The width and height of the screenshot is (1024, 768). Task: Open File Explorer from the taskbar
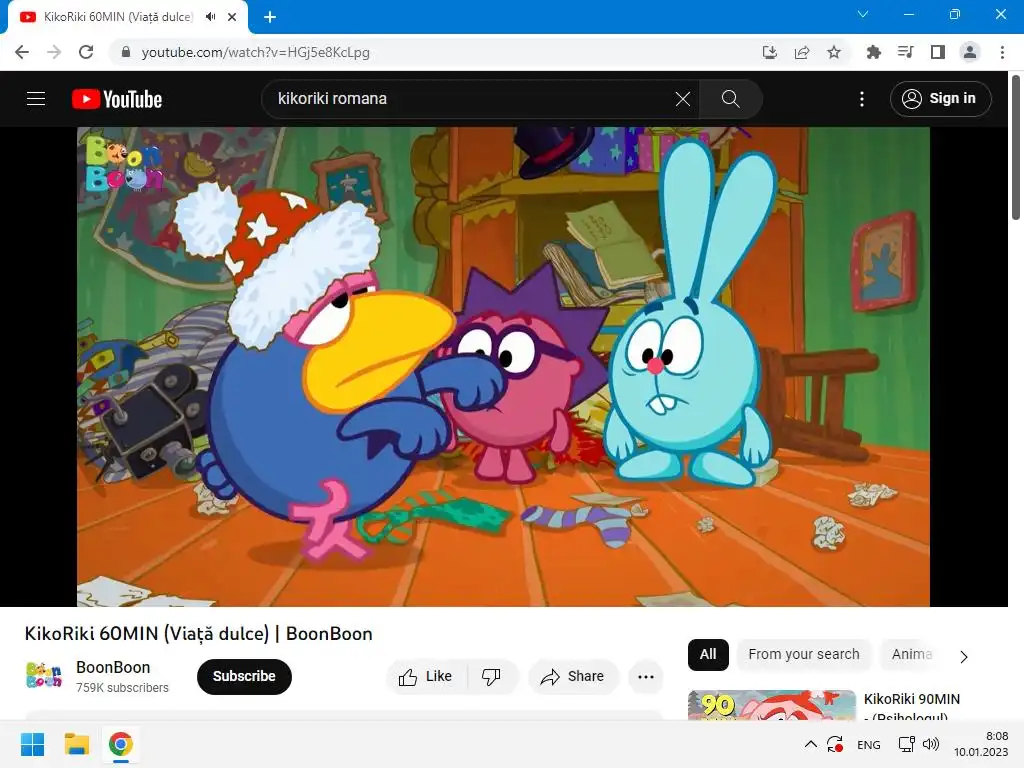76,744
